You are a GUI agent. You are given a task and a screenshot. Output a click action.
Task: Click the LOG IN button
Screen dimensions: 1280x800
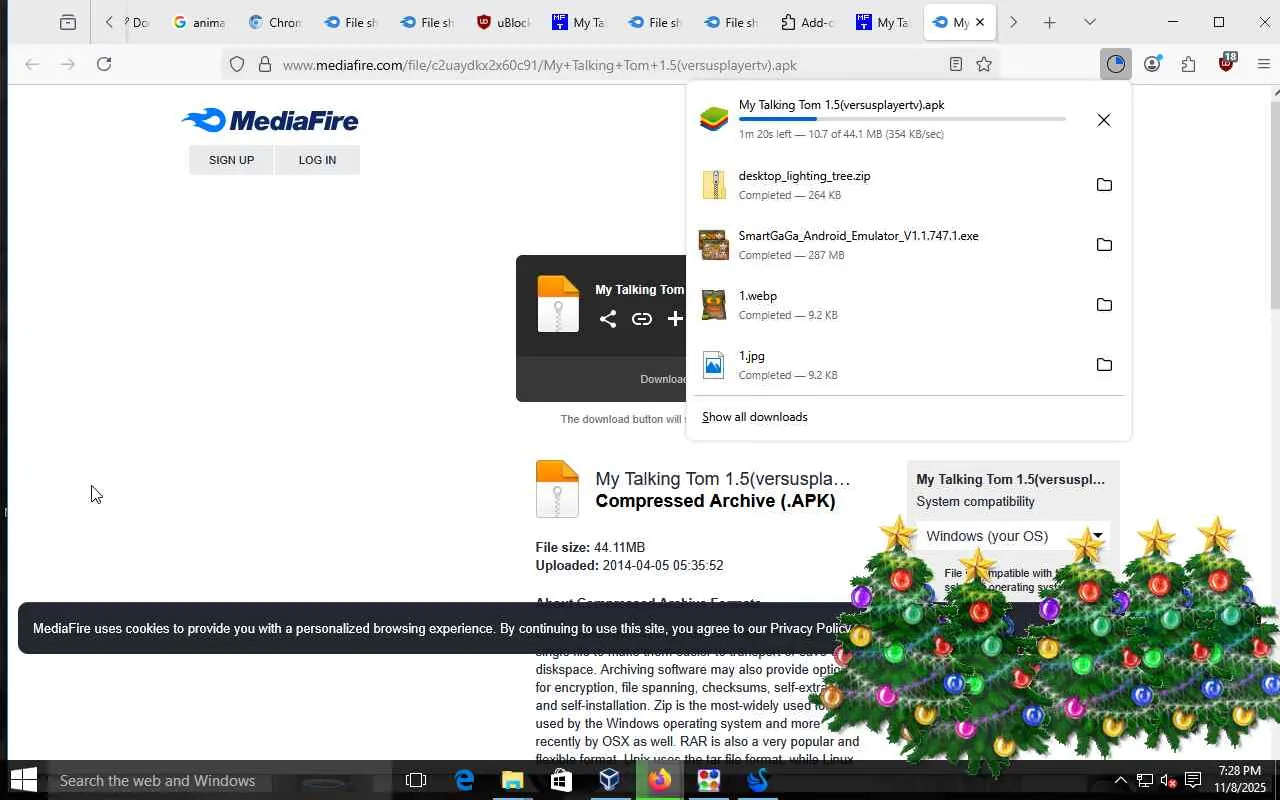tap(317, 160)
